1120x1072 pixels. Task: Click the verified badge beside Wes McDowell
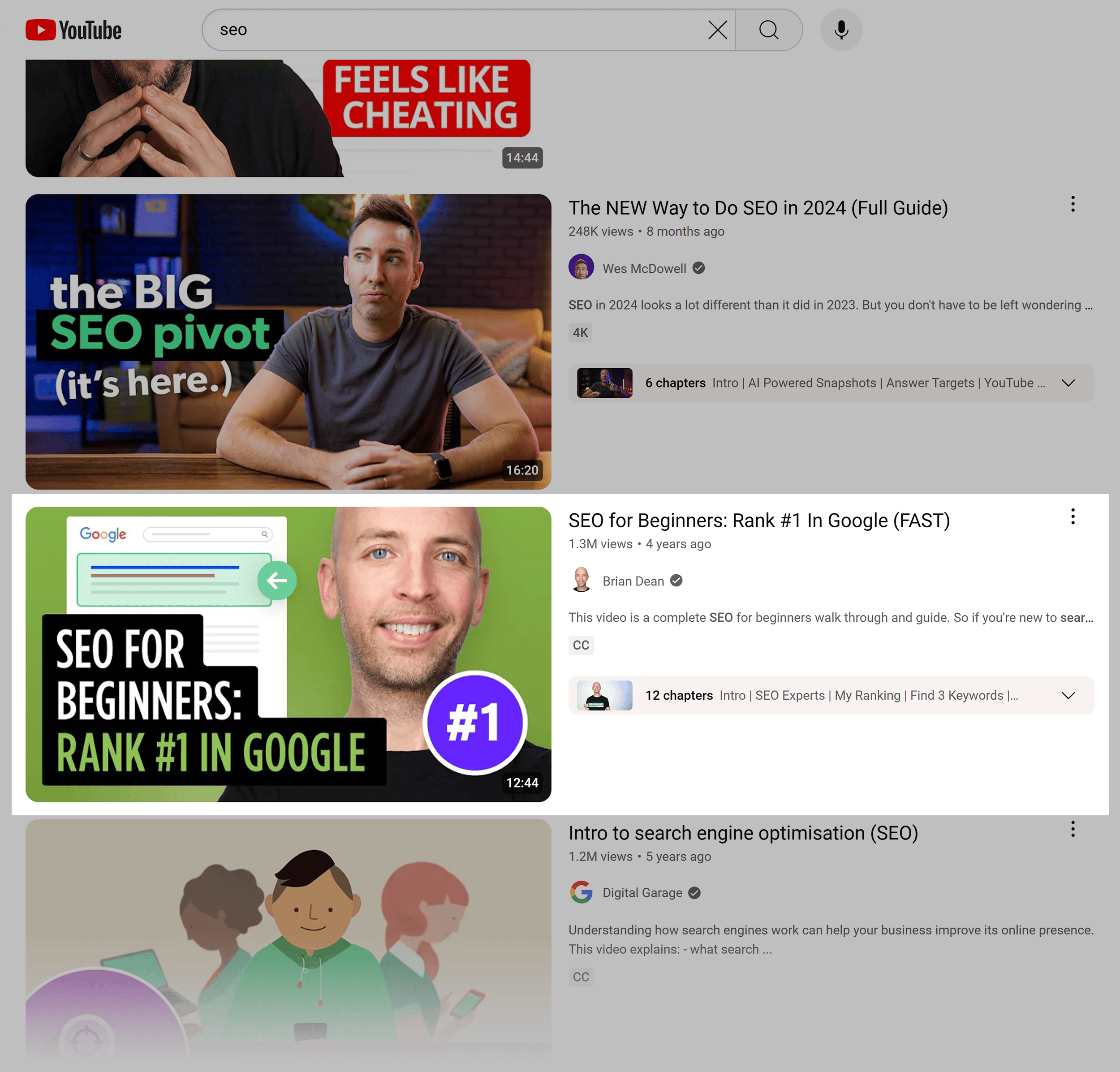[x=698, y=268]
